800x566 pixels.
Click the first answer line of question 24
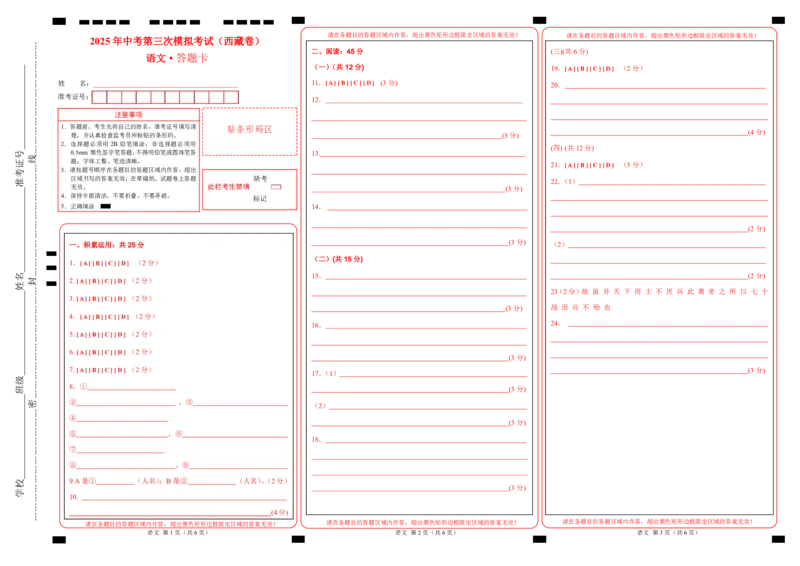[668, 323]
